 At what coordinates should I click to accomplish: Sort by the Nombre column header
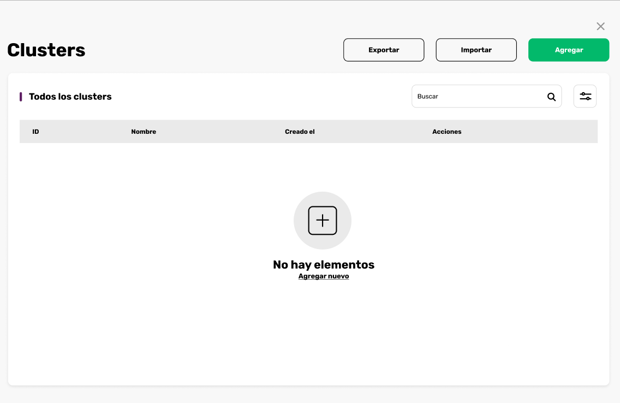pos(144,132)
